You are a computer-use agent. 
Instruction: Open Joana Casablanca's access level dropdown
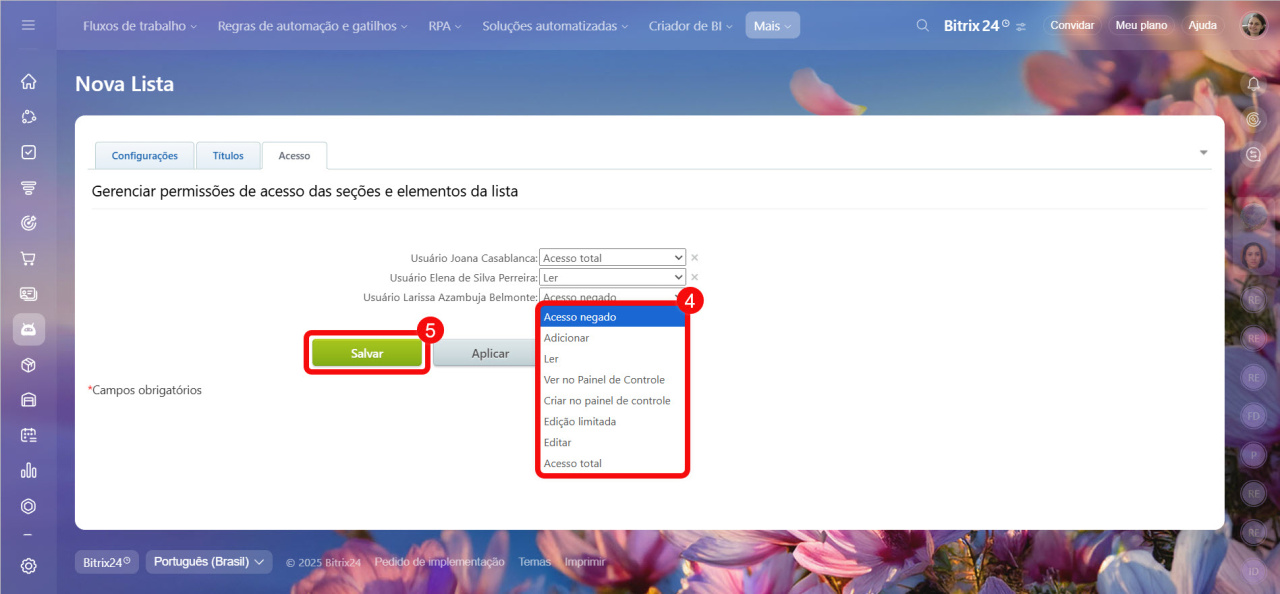[612, 258]
